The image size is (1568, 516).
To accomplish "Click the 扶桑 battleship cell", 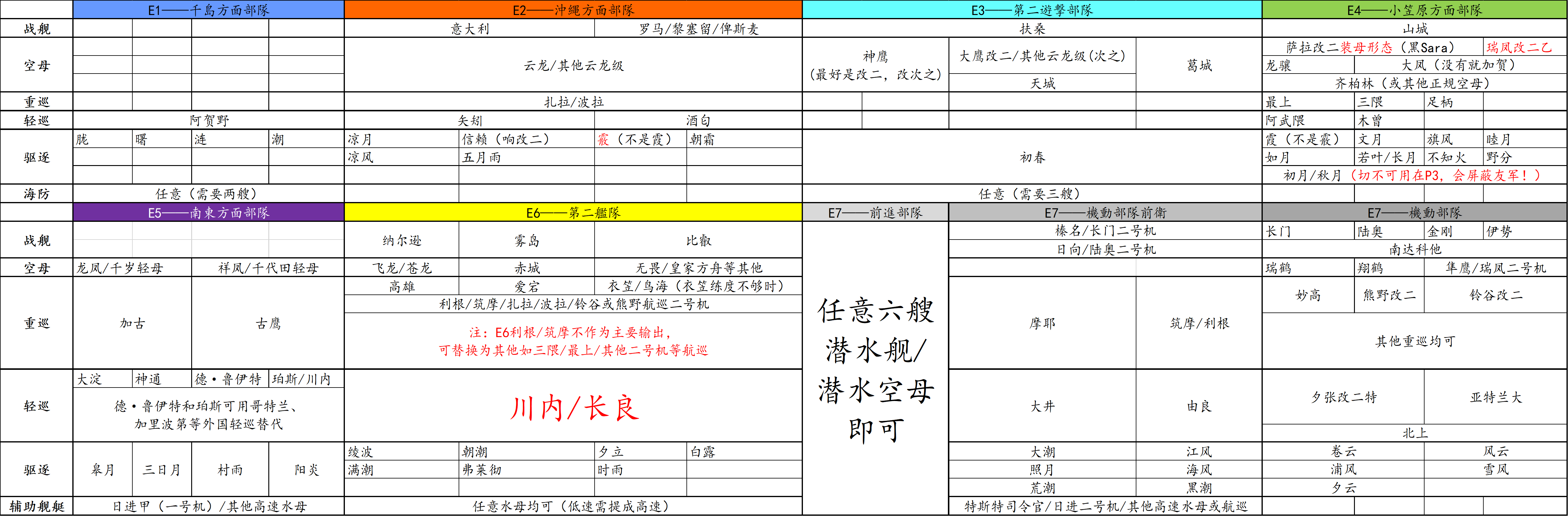I will point(1032,29).
